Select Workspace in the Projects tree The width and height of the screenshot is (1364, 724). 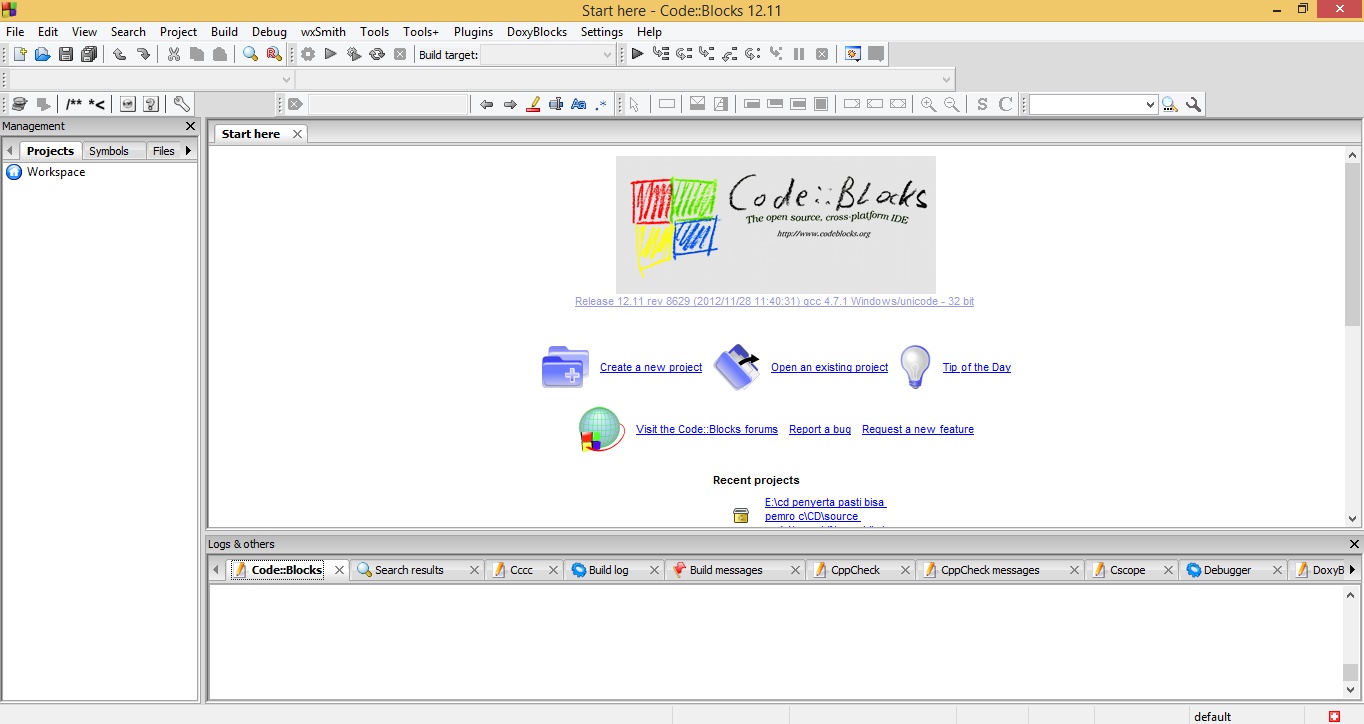click(x=58, y=171)
